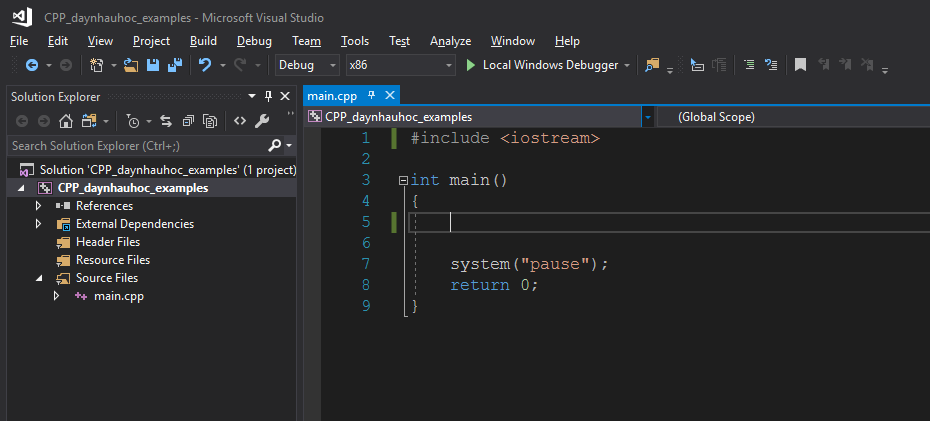Open the Help menu
Viewport: 930px width, 421px height.
point(567,41)
